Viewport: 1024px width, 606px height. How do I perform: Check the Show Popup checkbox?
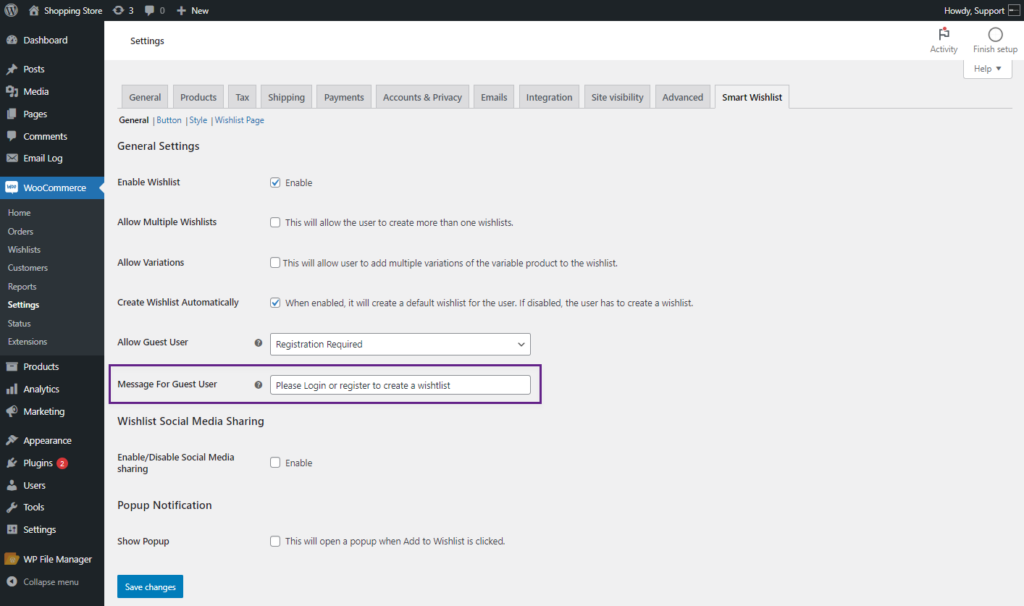pos(275,541)
